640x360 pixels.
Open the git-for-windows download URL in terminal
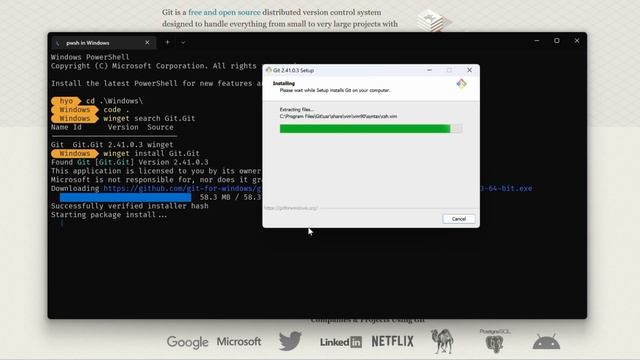tap(182, 189)
